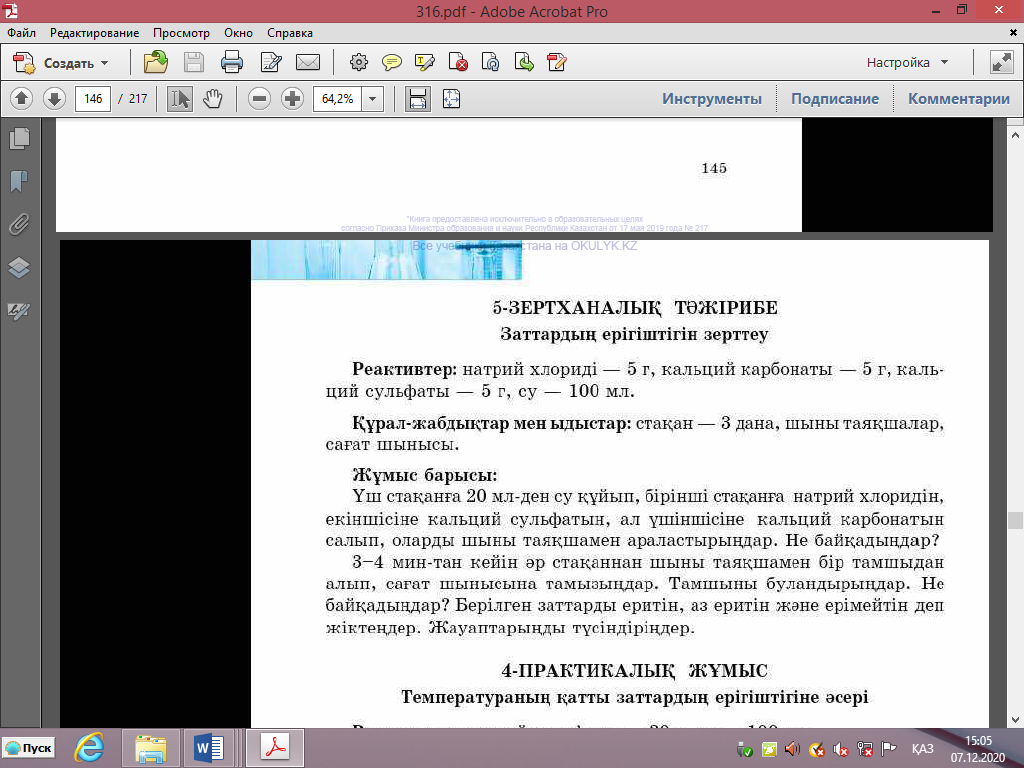Expand the zoom level dropdown arrow
The width and height of the screenshot is (1024, 768).
(x=372, y=99)
